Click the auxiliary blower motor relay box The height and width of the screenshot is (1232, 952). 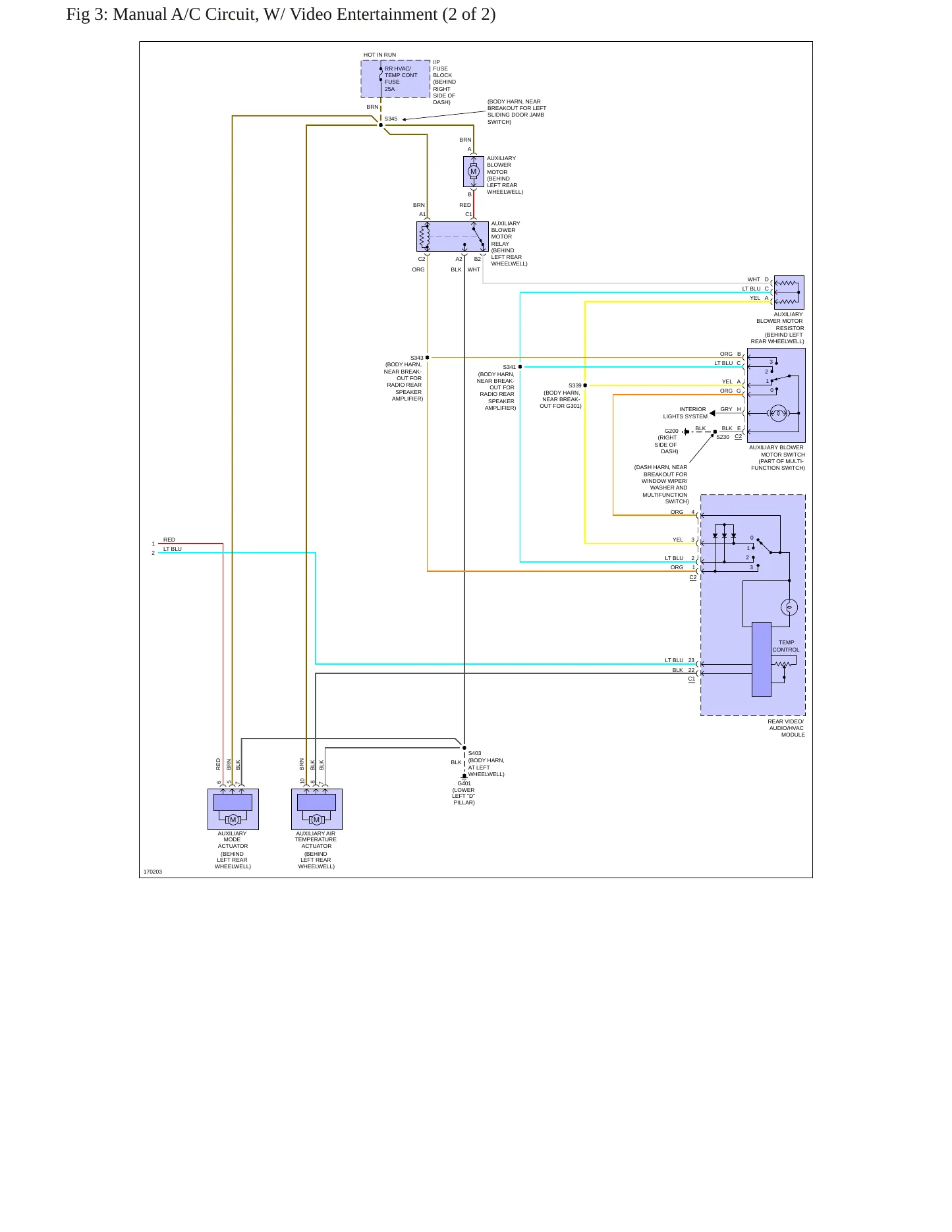[453, 237]
